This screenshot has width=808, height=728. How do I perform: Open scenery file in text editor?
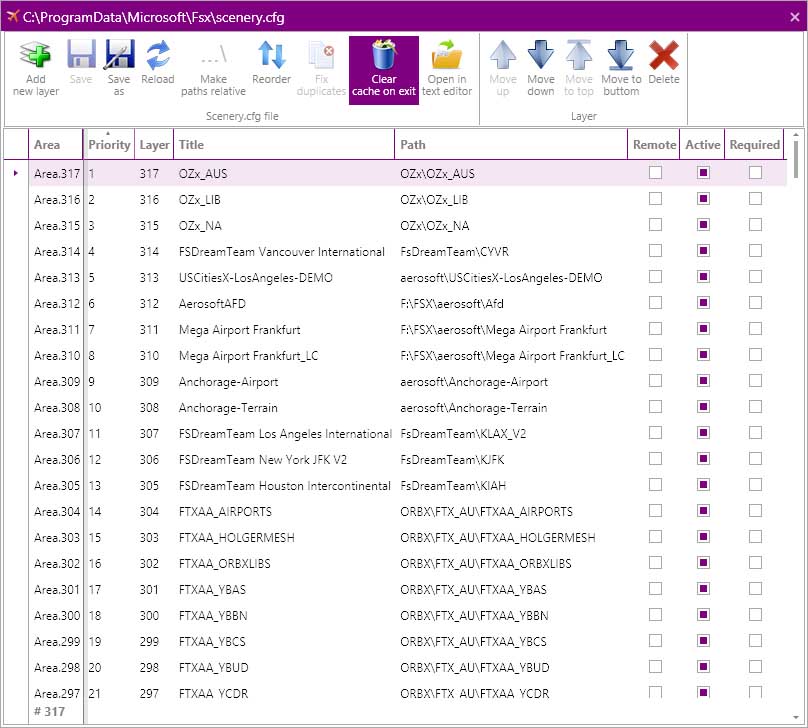[x=447, y=69]
